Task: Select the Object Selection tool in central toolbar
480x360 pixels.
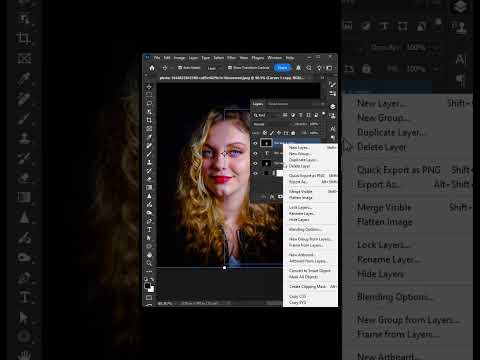Action: [149, 112]
